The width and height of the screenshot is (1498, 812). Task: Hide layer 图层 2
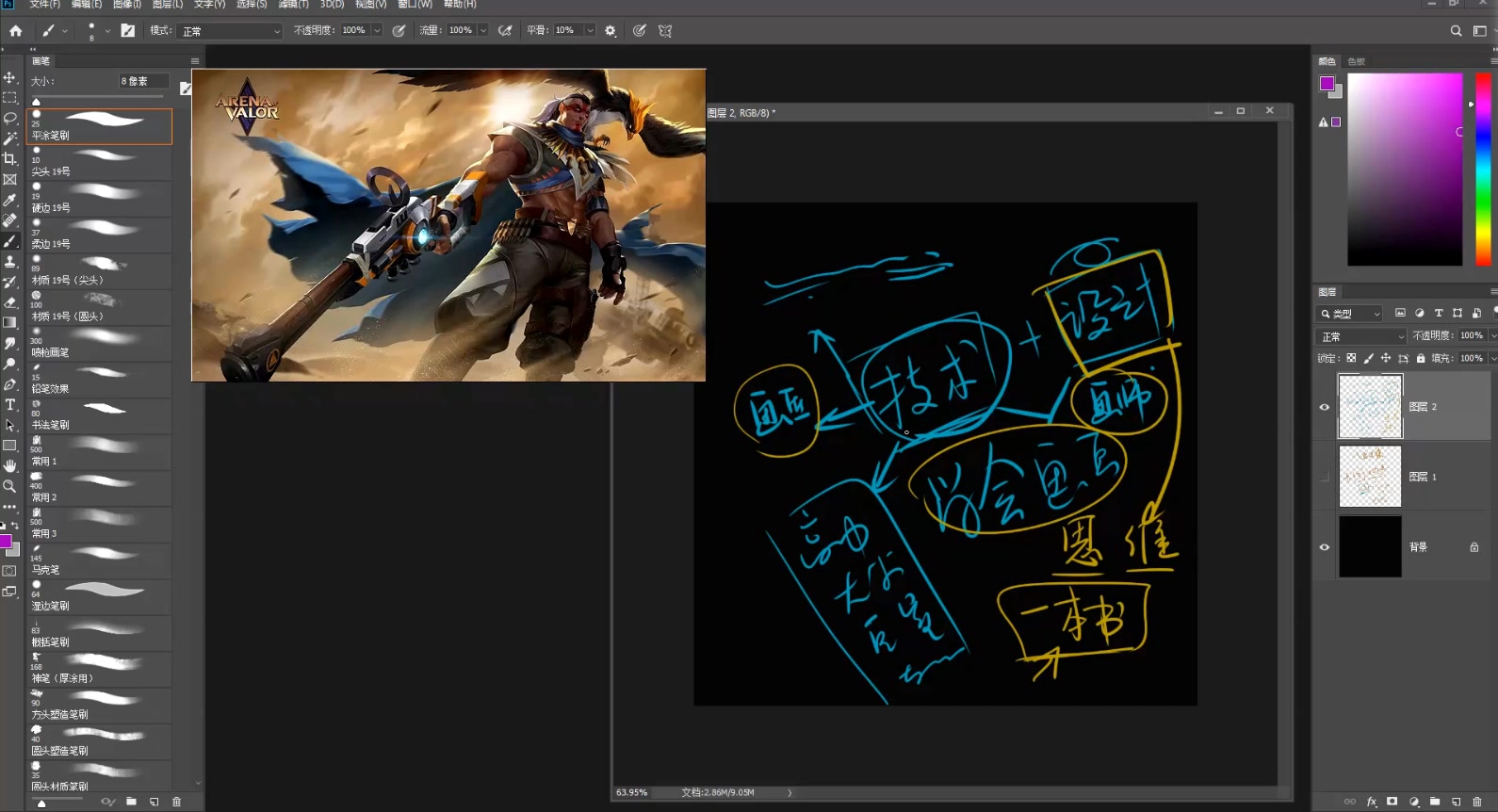click(x=1324, y=407)
